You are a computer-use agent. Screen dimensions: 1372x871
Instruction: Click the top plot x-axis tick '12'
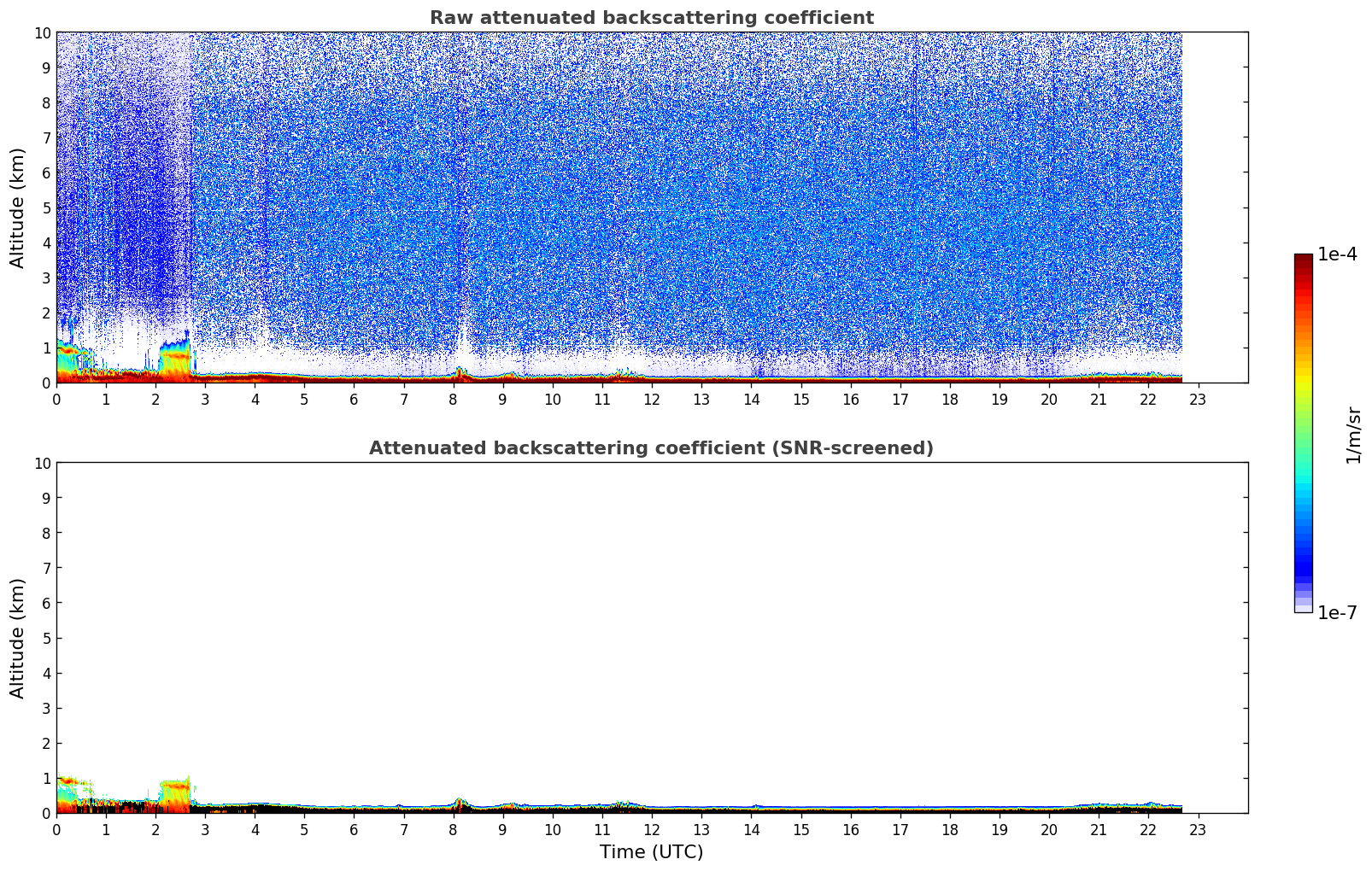click(652, 400)
